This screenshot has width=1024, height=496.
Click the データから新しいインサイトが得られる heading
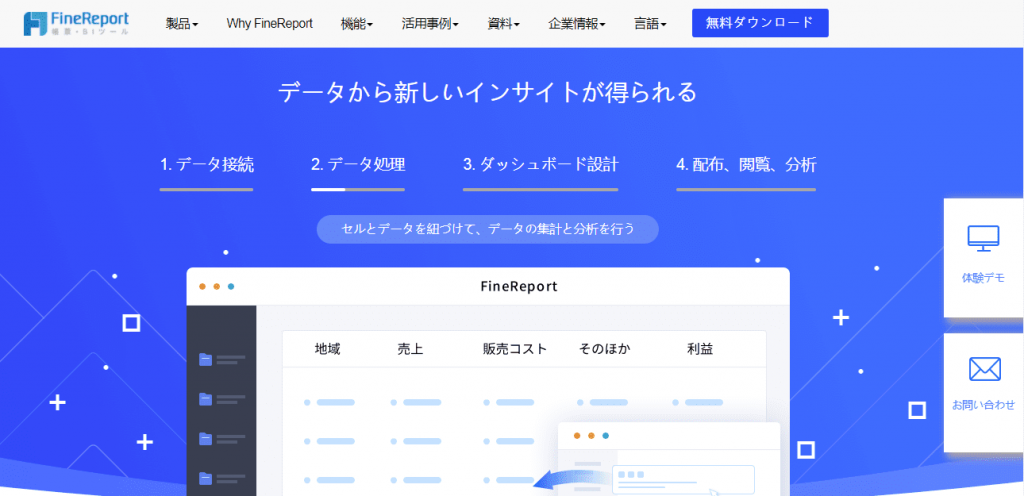(488, 93)
